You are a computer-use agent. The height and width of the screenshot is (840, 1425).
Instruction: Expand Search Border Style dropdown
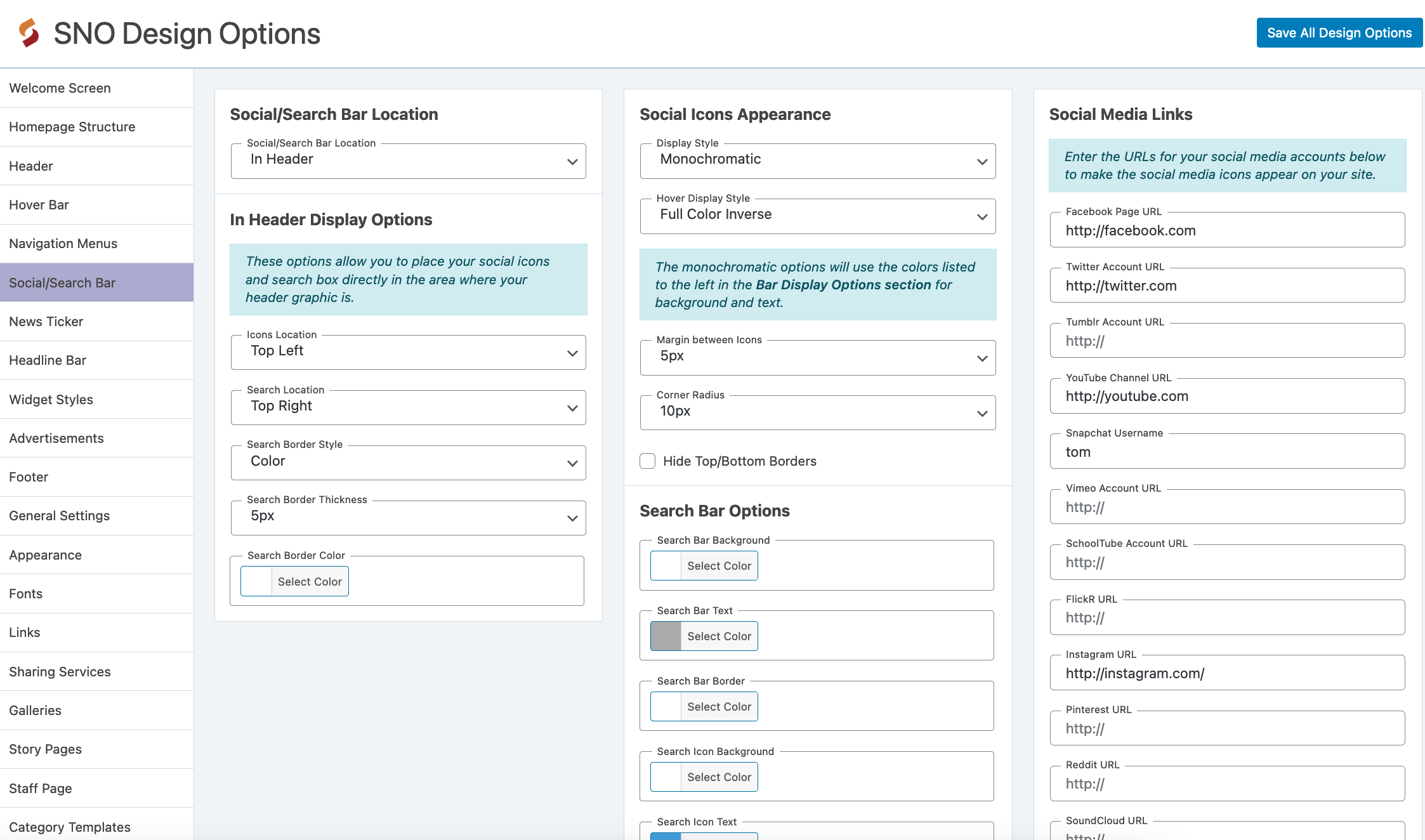tap(408, 463)
